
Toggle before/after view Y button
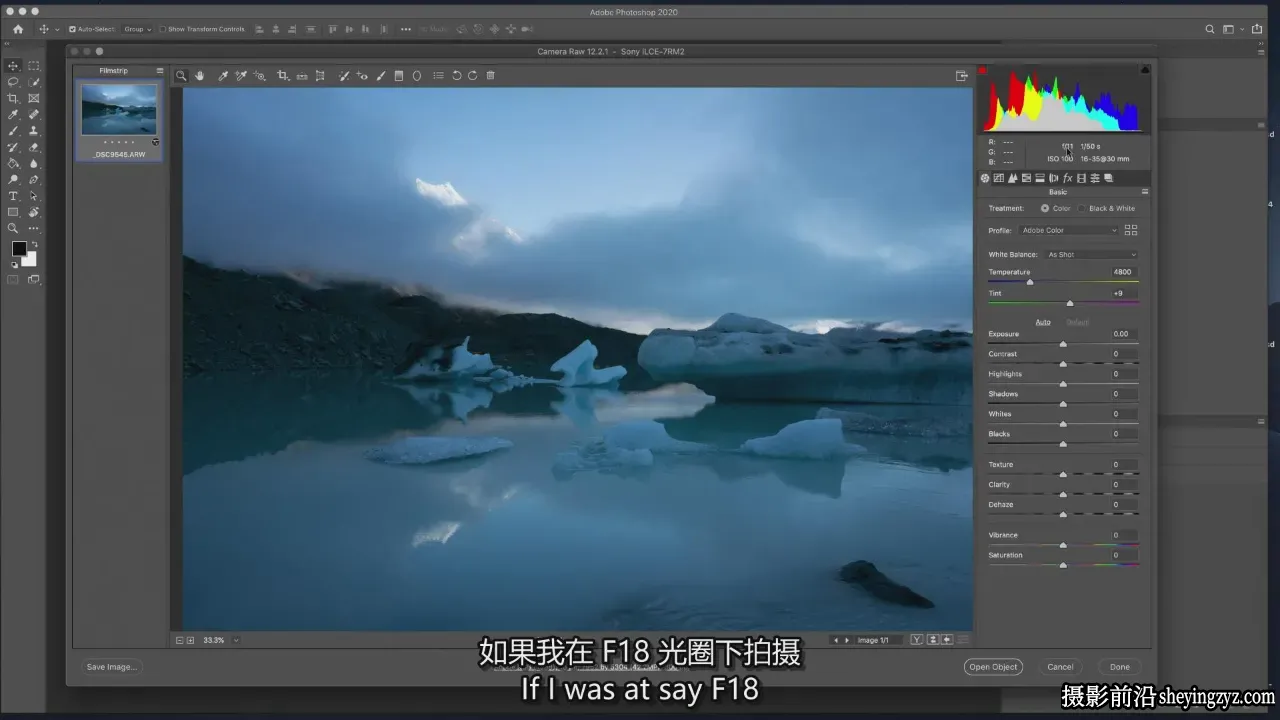click(x=917, y=640)
